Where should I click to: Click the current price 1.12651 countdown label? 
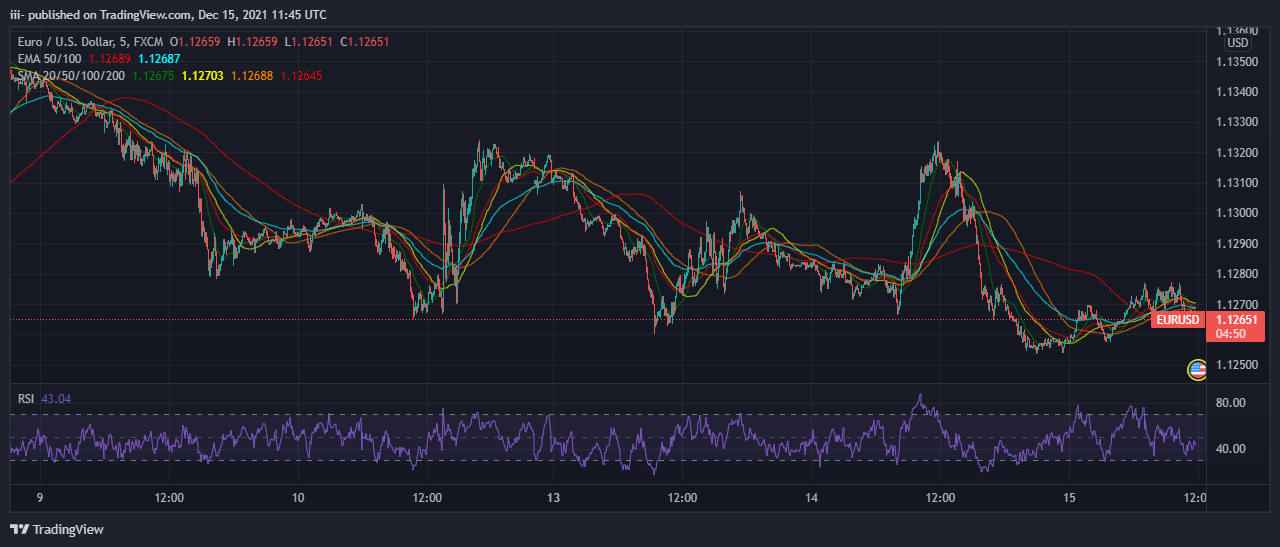pos(1237,326)
